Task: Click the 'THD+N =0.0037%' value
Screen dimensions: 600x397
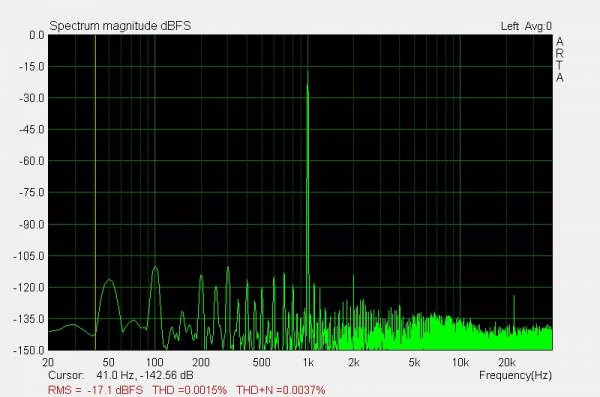Action: (x=280, y=390)
